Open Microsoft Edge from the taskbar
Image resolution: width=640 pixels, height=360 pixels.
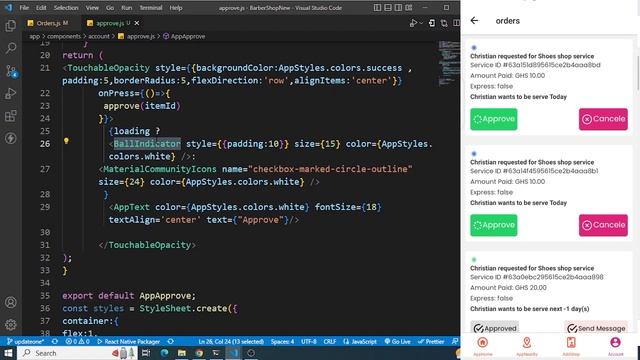[164, 353]
